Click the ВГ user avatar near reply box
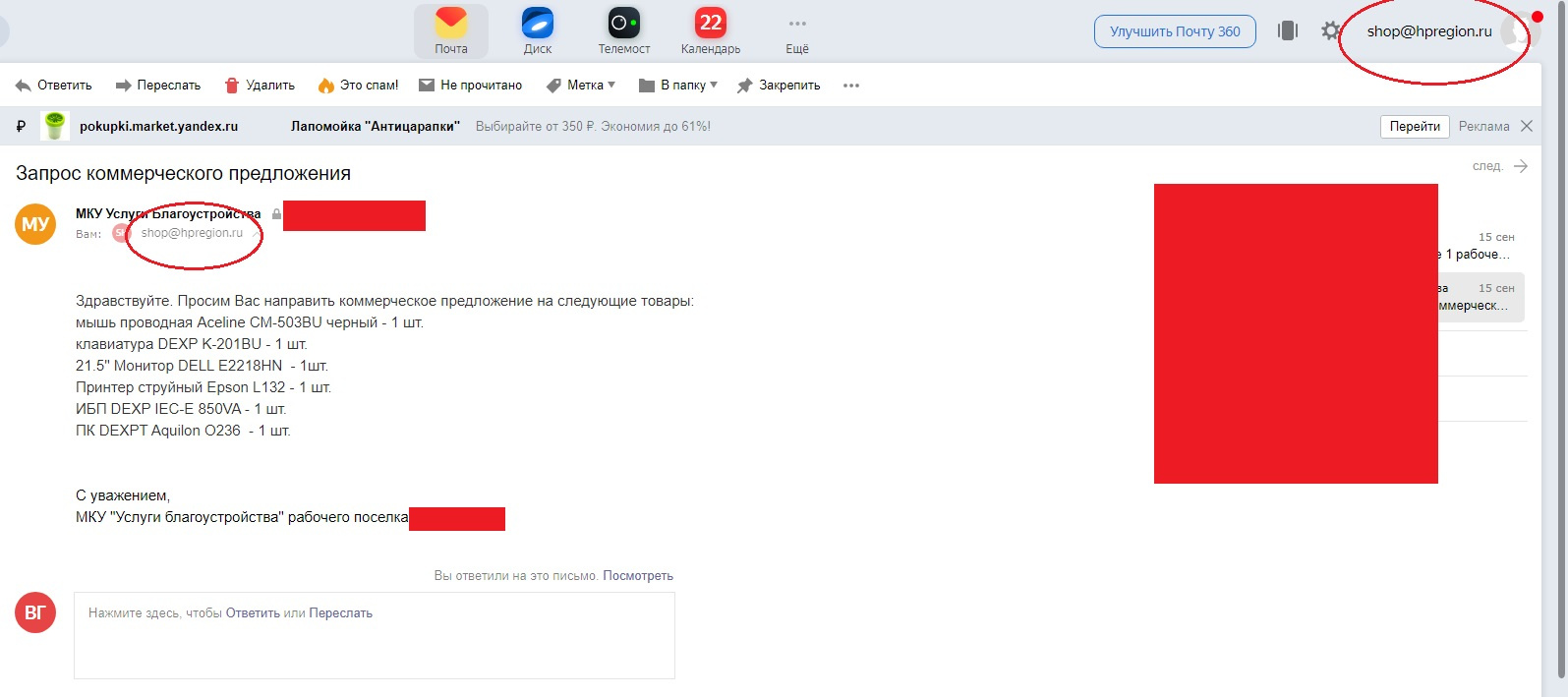This screenshot has width=1568, height=697. pos(35,612)
